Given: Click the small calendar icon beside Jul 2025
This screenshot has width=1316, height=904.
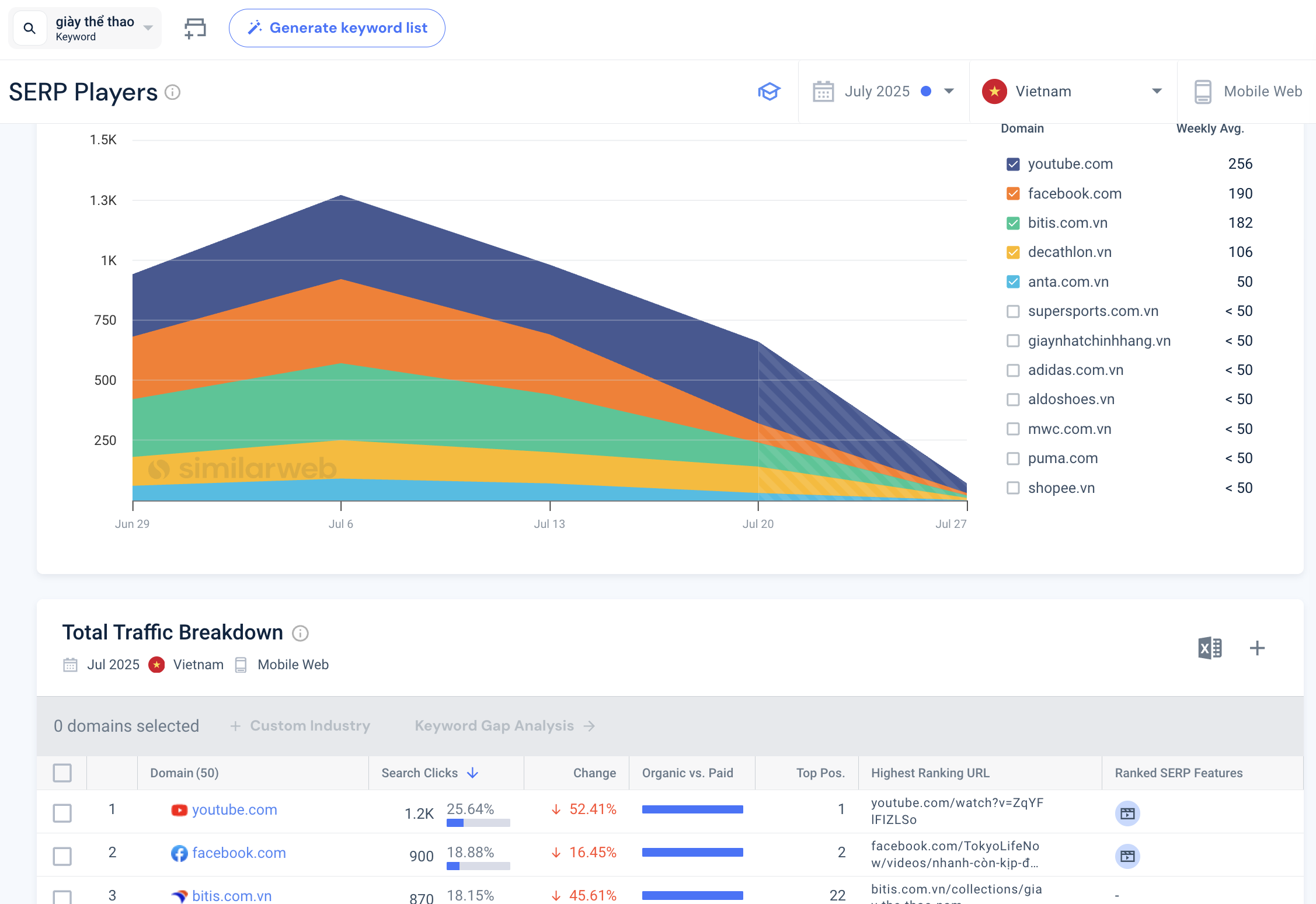Looking at the screenshot, I should [70, 665].
